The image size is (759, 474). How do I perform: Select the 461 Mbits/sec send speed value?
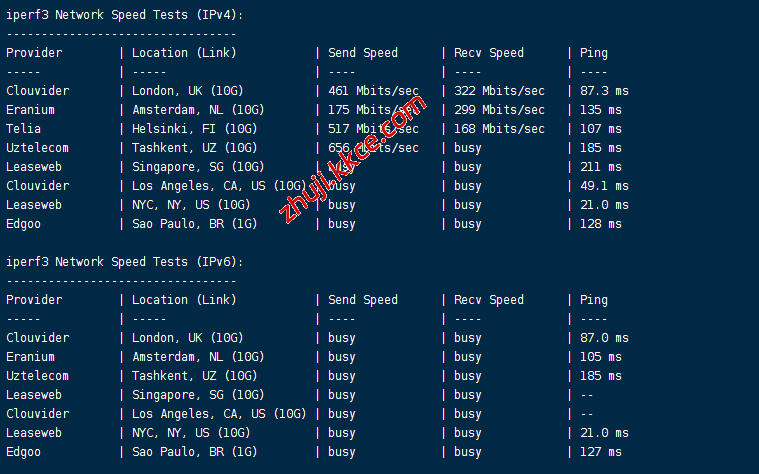pyautogui.click(x=373, y=91)
